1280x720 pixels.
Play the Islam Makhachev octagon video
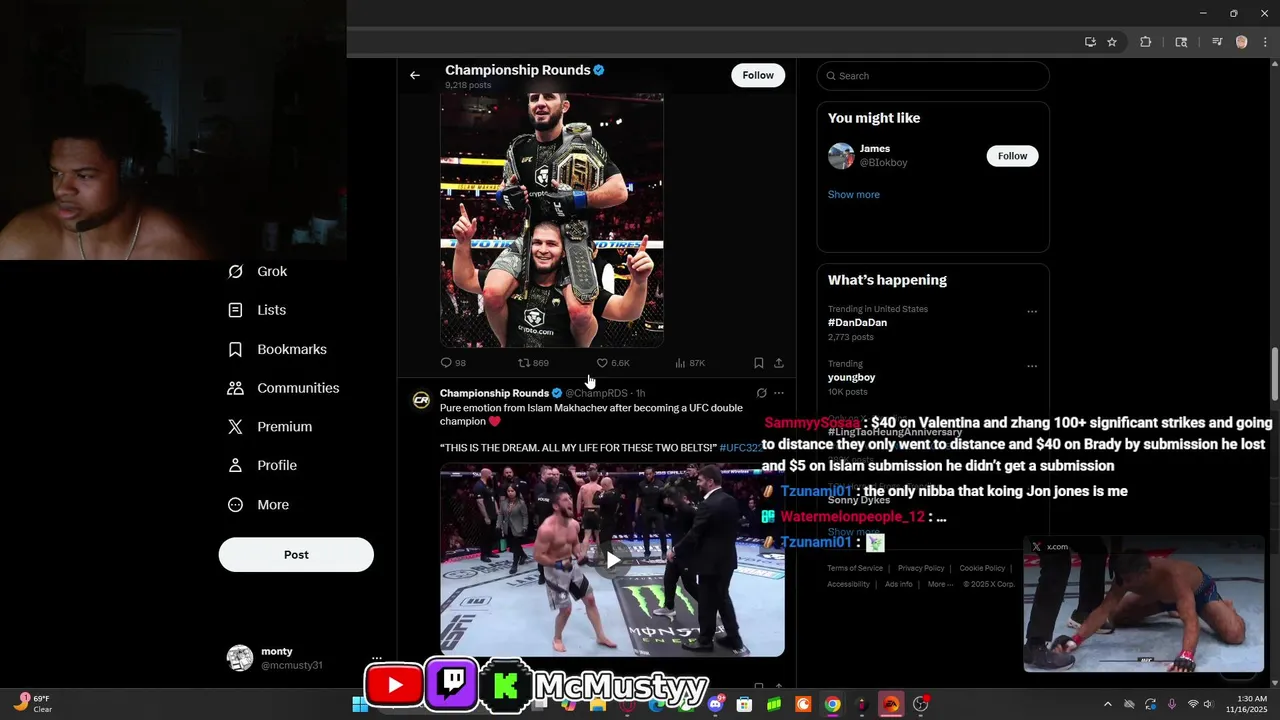[612, 560]
